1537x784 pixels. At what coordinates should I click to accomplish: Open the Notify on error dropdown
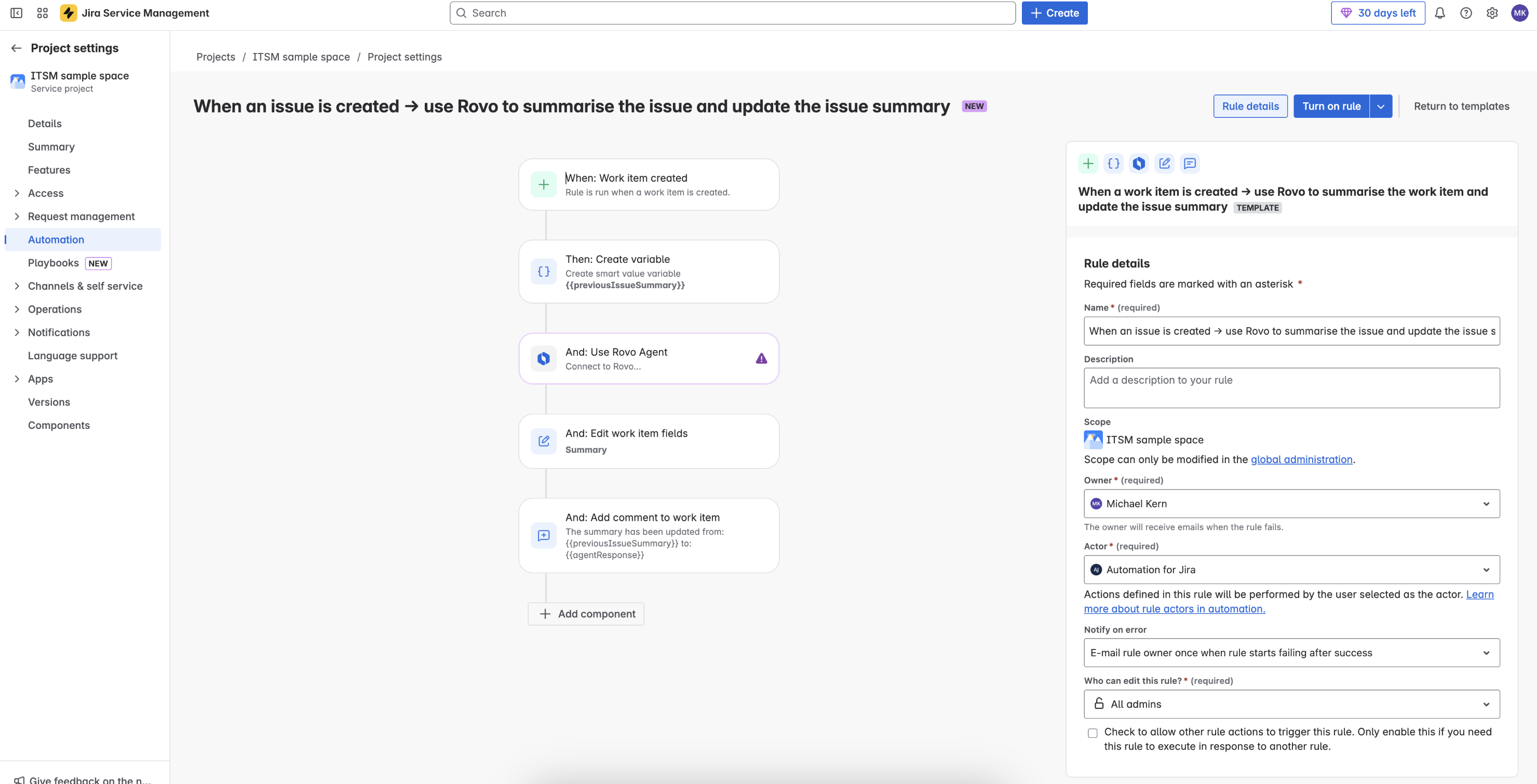pos(1291,652)
